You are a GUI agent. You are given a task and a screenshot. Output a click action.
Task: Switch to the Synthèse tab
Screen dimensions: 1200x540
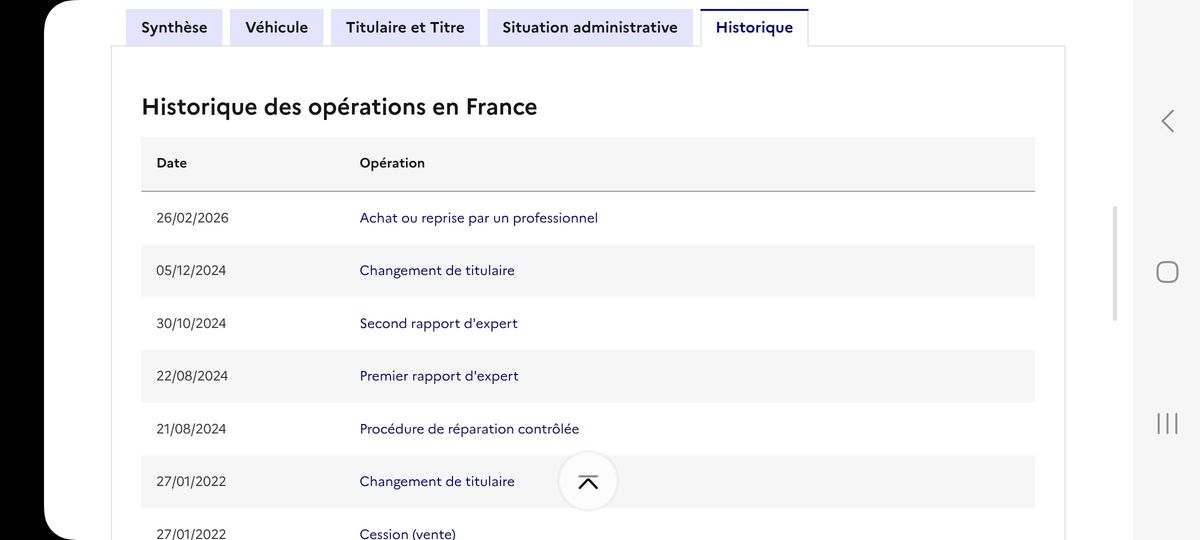(174, 27)
